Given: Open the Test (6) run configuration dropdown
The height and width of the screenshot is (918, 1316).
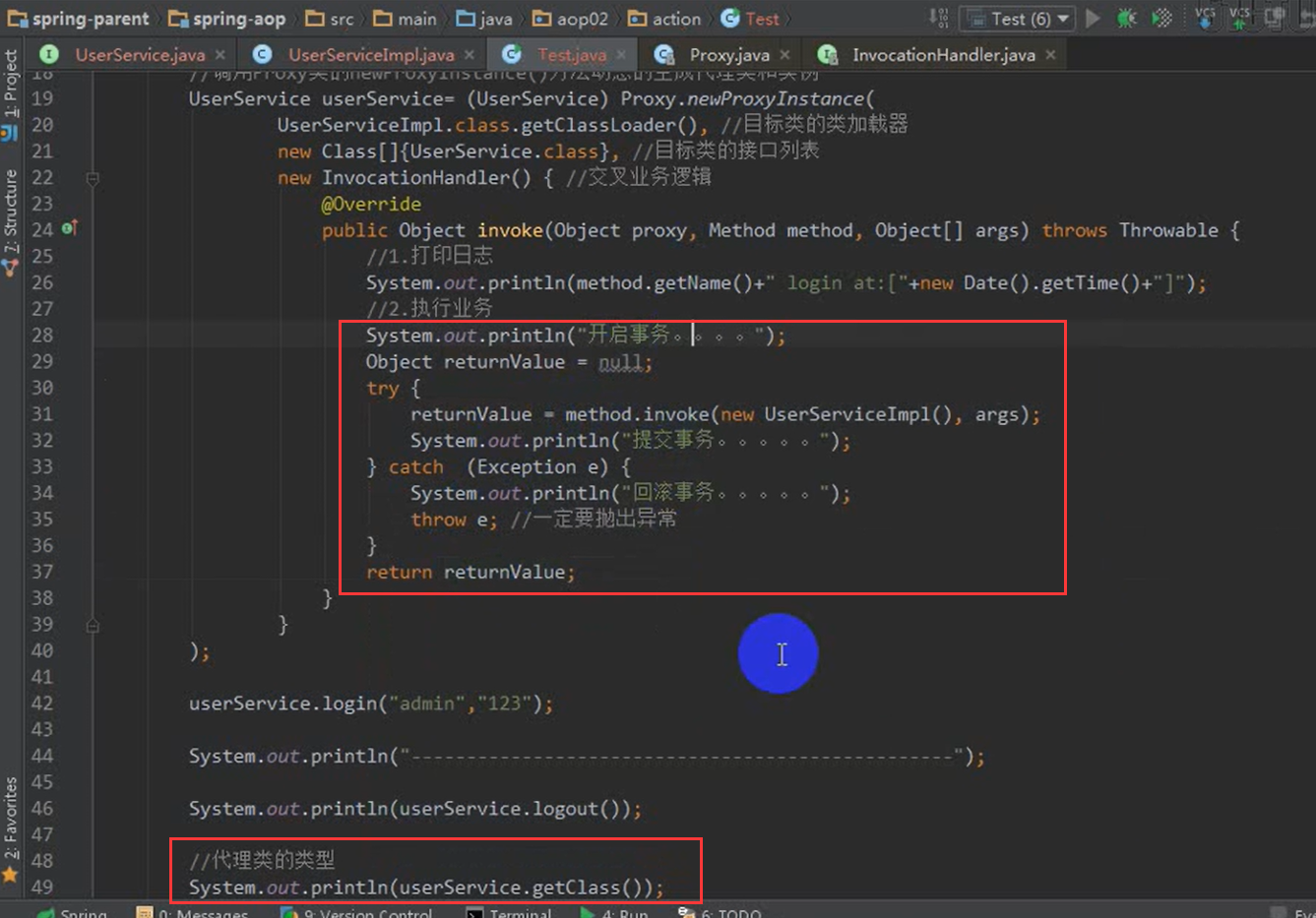Looking at the screenshot, I should coord(1020,19).
